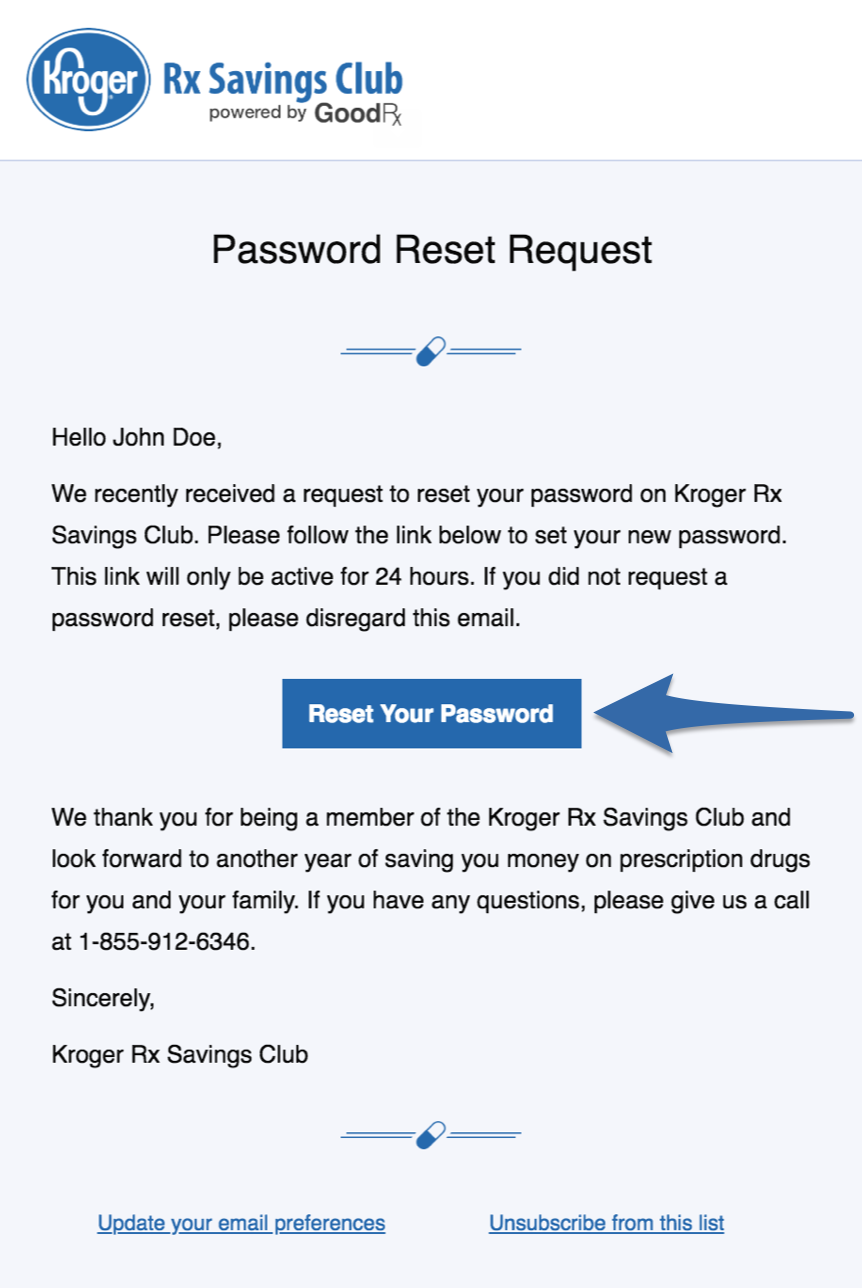Viewport: 862px width, 1288px height.
Task: Click the GoodRx logo in header
Action: point(358,114)
